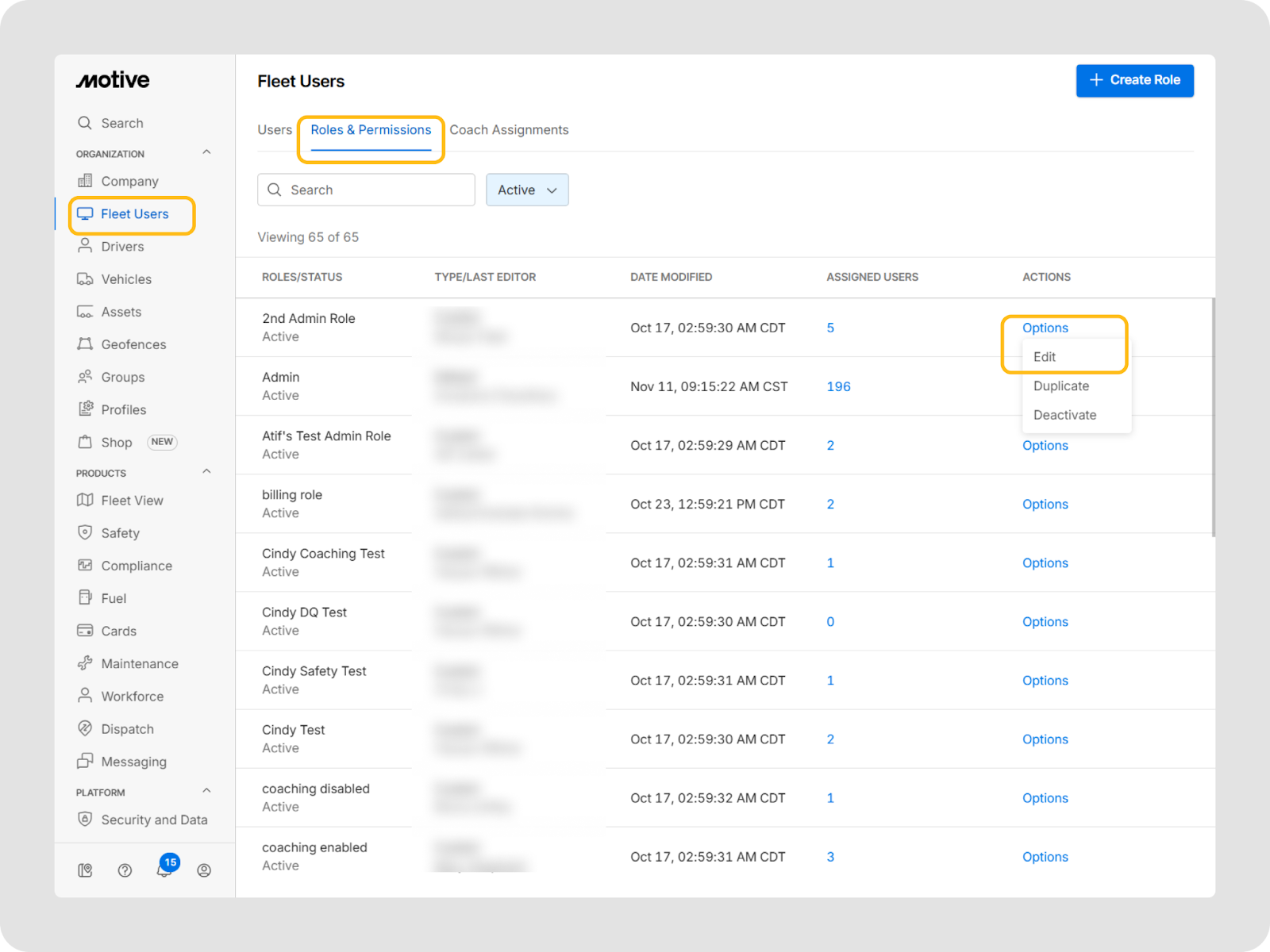Viewport: 1270px width, 952px height.
Task: Open Options for billing role
Action: 1045,505
